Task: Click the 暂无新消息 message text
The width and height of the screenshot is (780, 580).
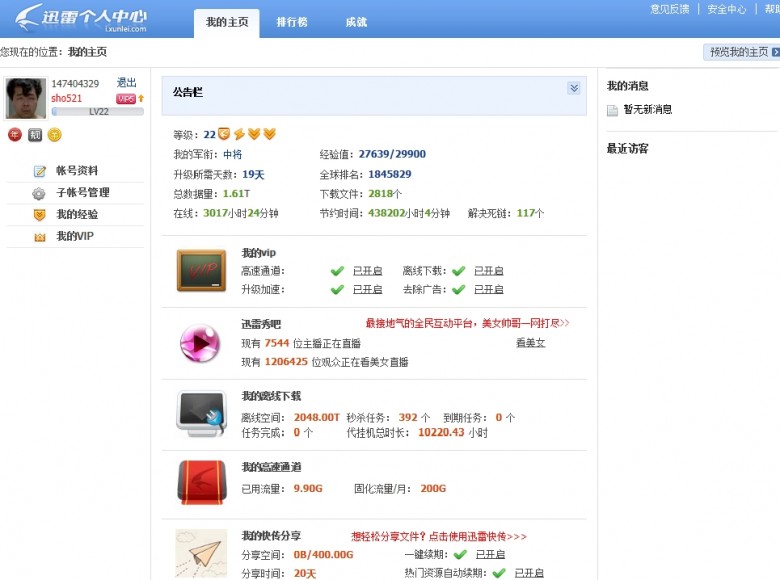Action: pos(648,109)
